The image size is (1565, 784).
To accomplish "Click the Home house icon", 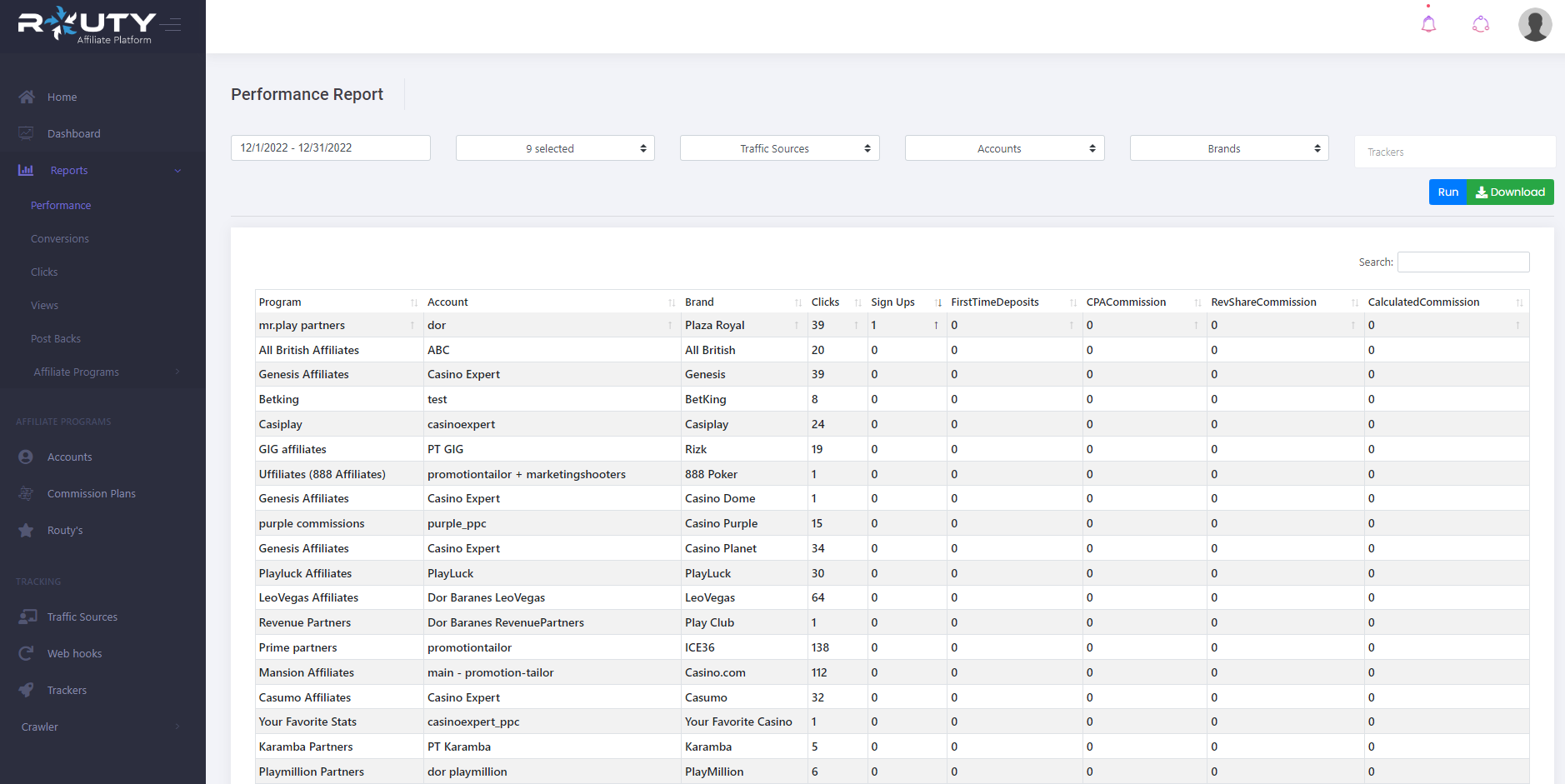I will (27, 97).
